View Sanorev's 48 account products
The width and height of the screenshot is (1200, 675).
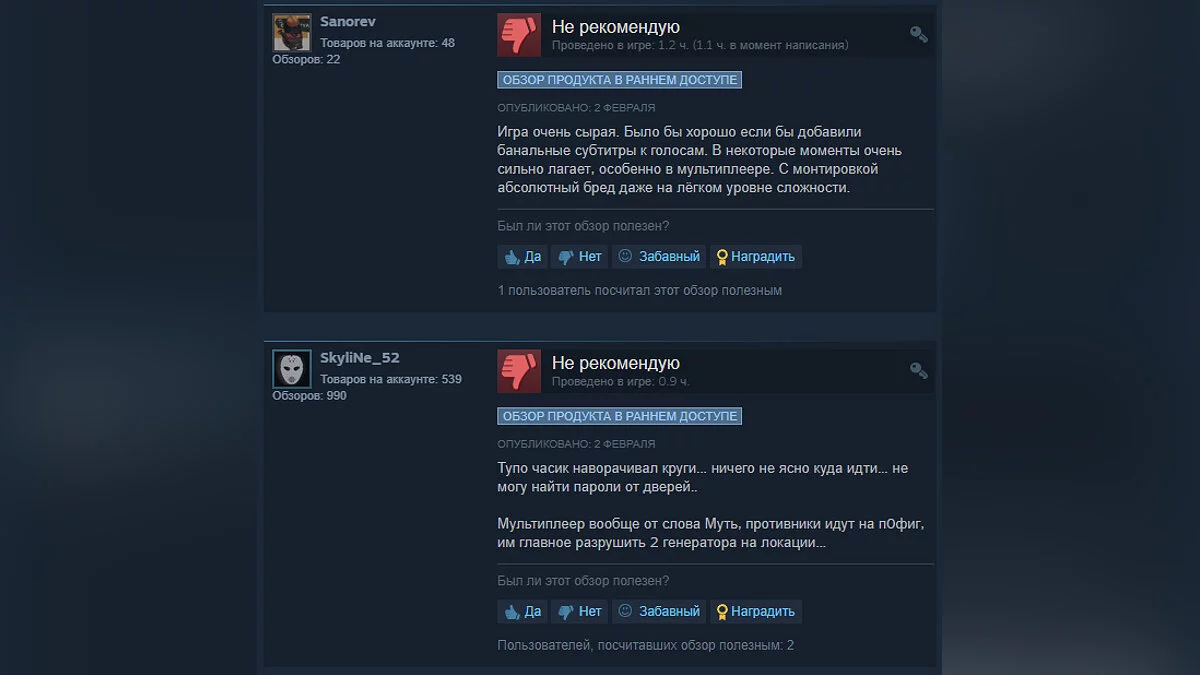click(x=387, y=43)
